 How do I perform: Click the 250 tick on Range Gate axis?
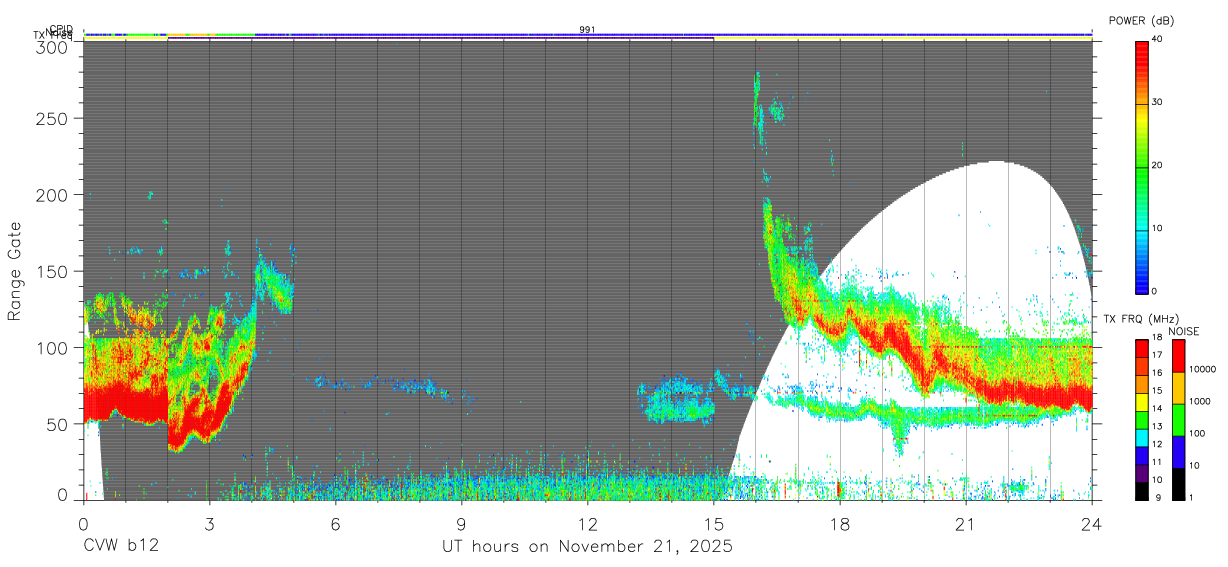[54, 118]
